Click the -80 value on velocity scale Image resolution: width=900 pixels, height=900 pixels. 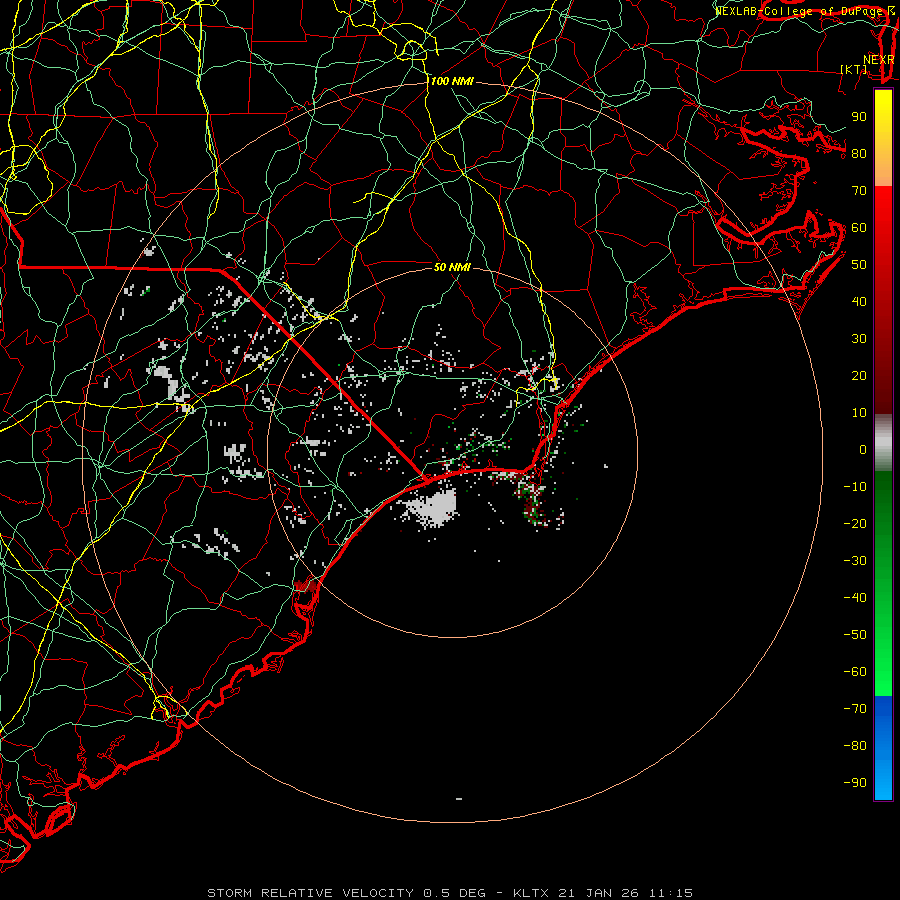(x=855, y=746)
